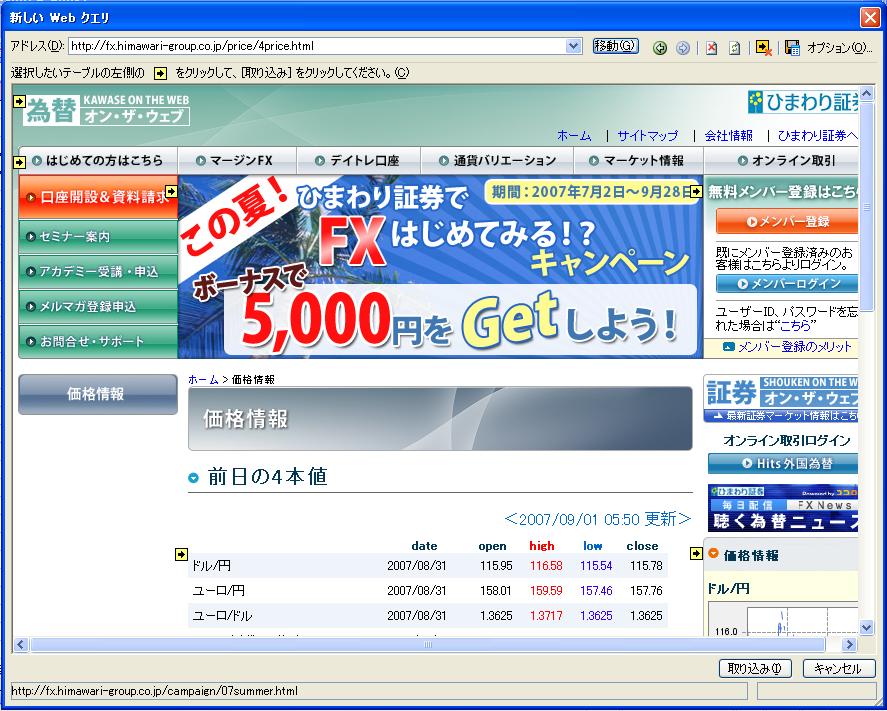Click the Save Query floppy disk icon
Viewport: 887px width, 711px height.
click(793, 48)
